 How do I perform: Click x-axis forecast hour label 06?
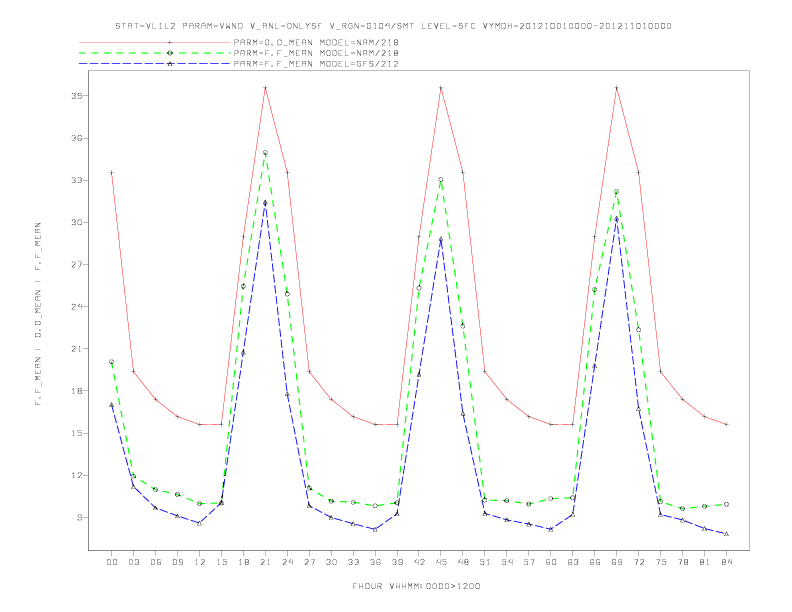click(156, 562)
